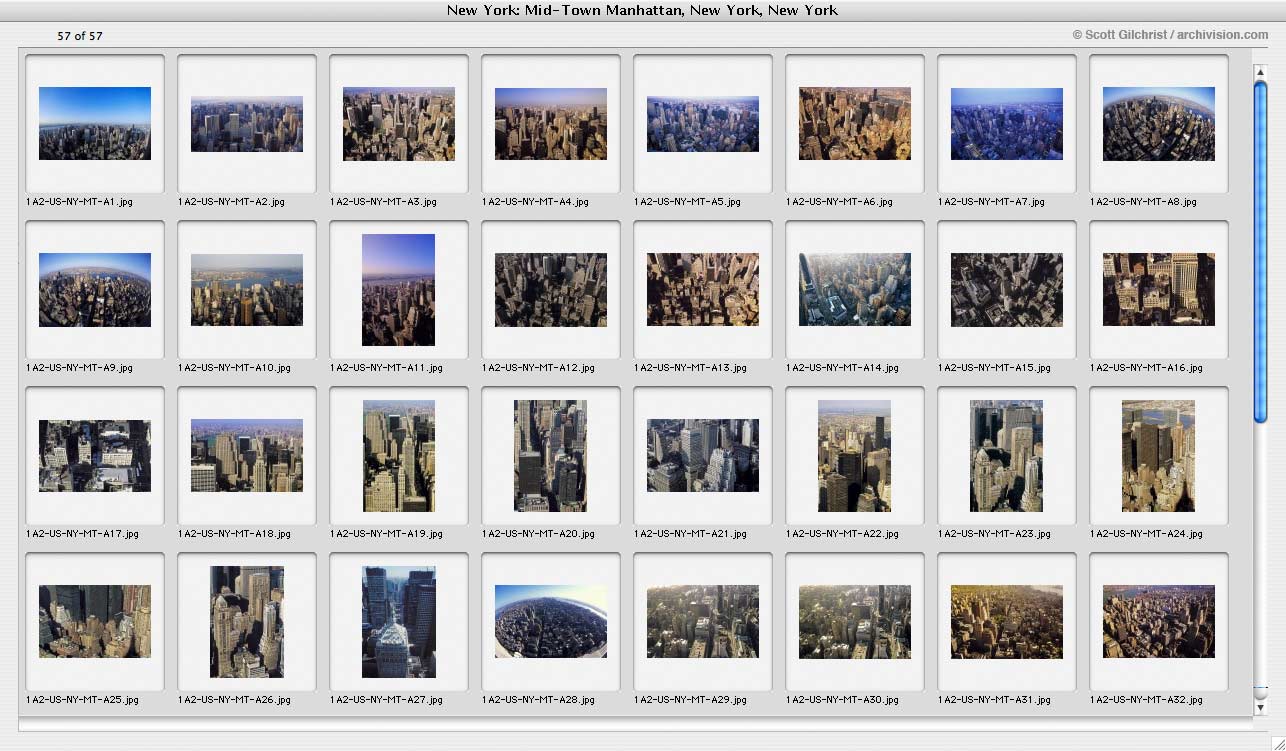Screen dimensions: 1286x751
Task: Click thumbnail 1A2-US-NY-MT-A29.jpg
Action: (703, 622)
